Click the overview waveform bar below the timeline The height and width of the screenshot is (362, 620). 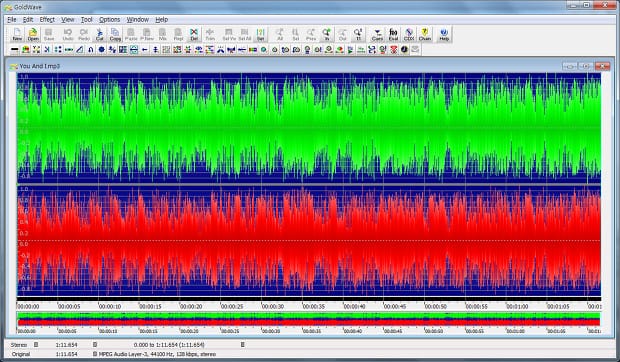tap(308, 319)
